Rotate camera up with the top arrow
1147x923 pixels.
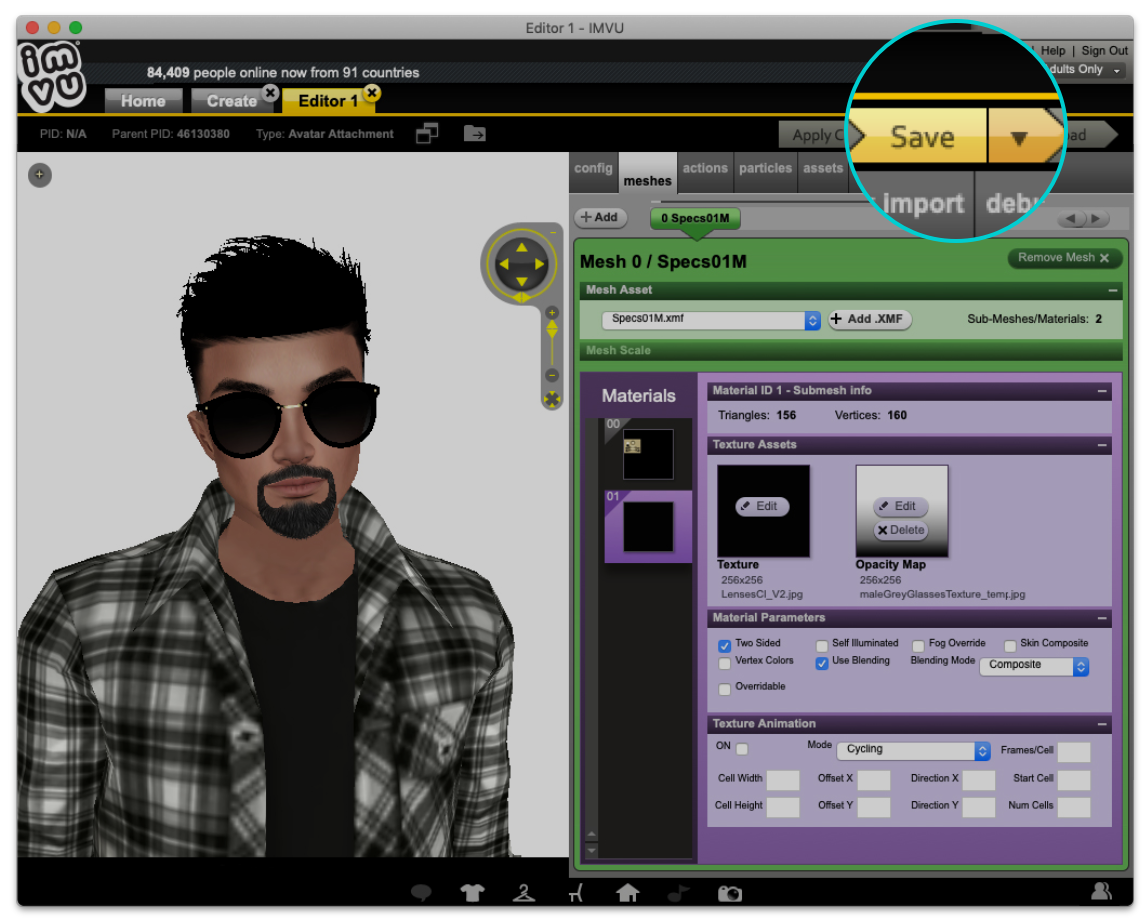pyautogui.click(x=522, y=247)
